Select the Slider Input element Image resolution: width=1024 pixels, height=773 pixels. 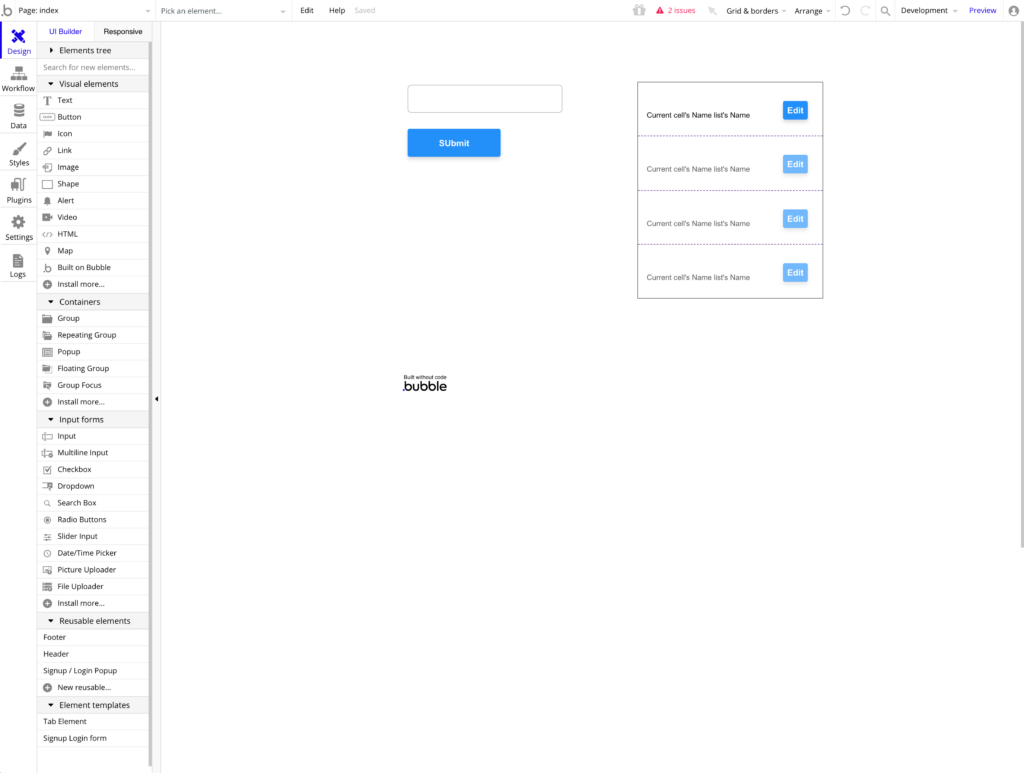point(77,536)
